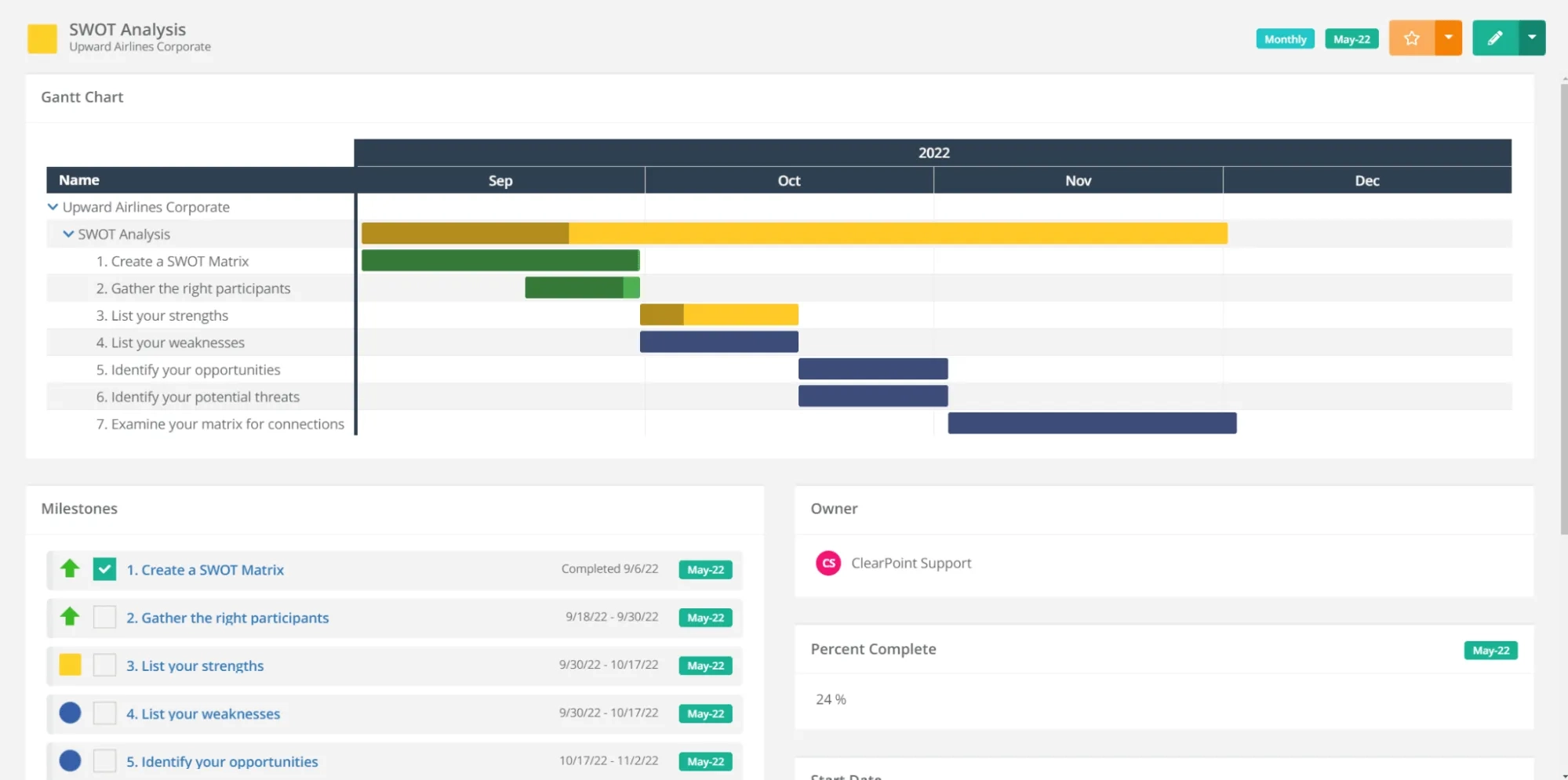Click the star favorite icon
The image size is (1568, 780).
[1411, 38]
